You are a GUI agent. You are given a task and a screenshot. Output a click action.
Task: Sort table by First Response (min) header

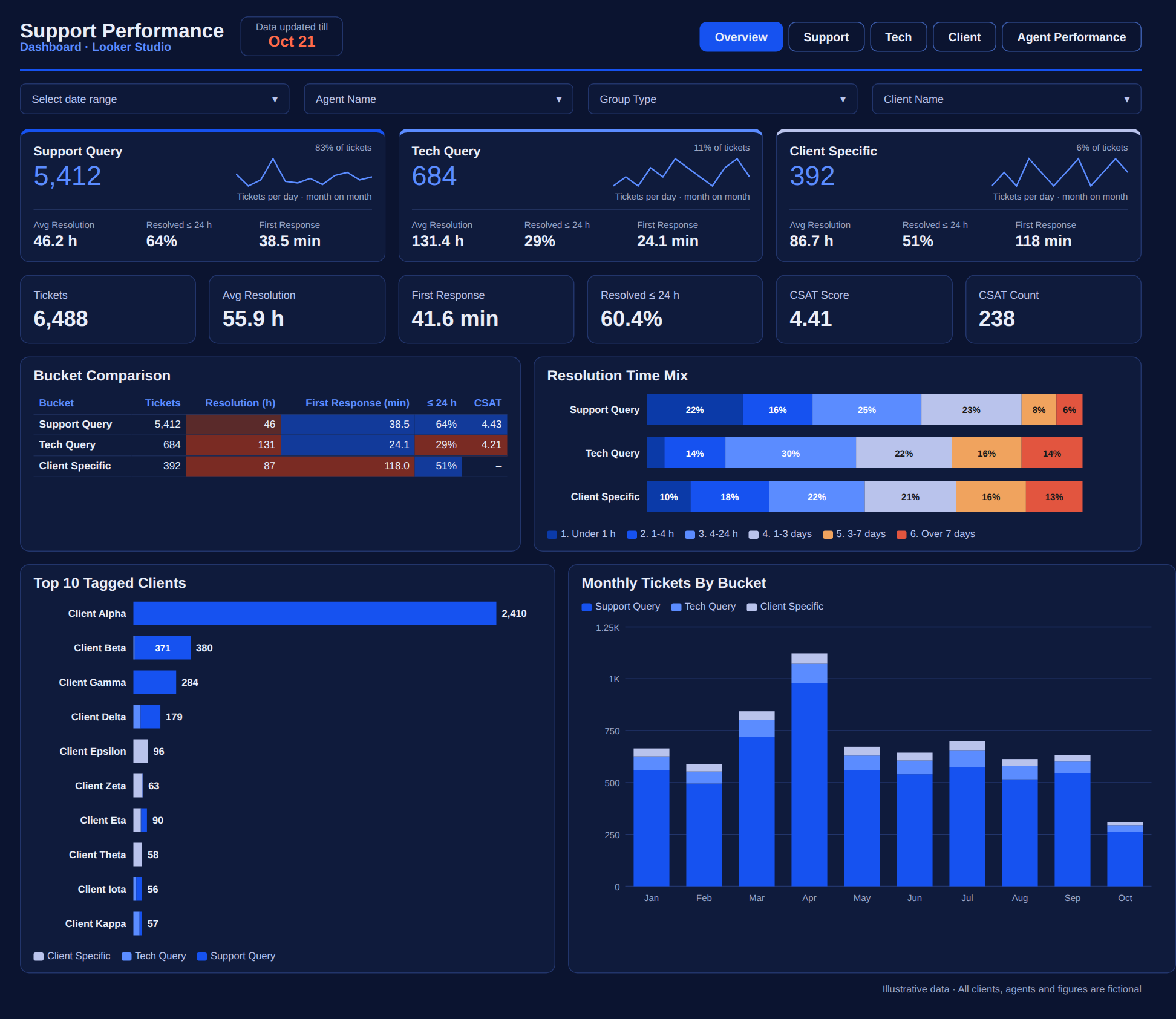[357, 403]
